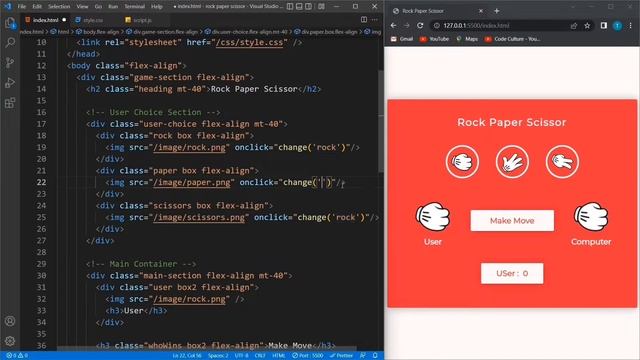Image resolution: width=640 pixels, height=360 pixels.
Task: Split the editor to the right
Action: coord(364,20)
